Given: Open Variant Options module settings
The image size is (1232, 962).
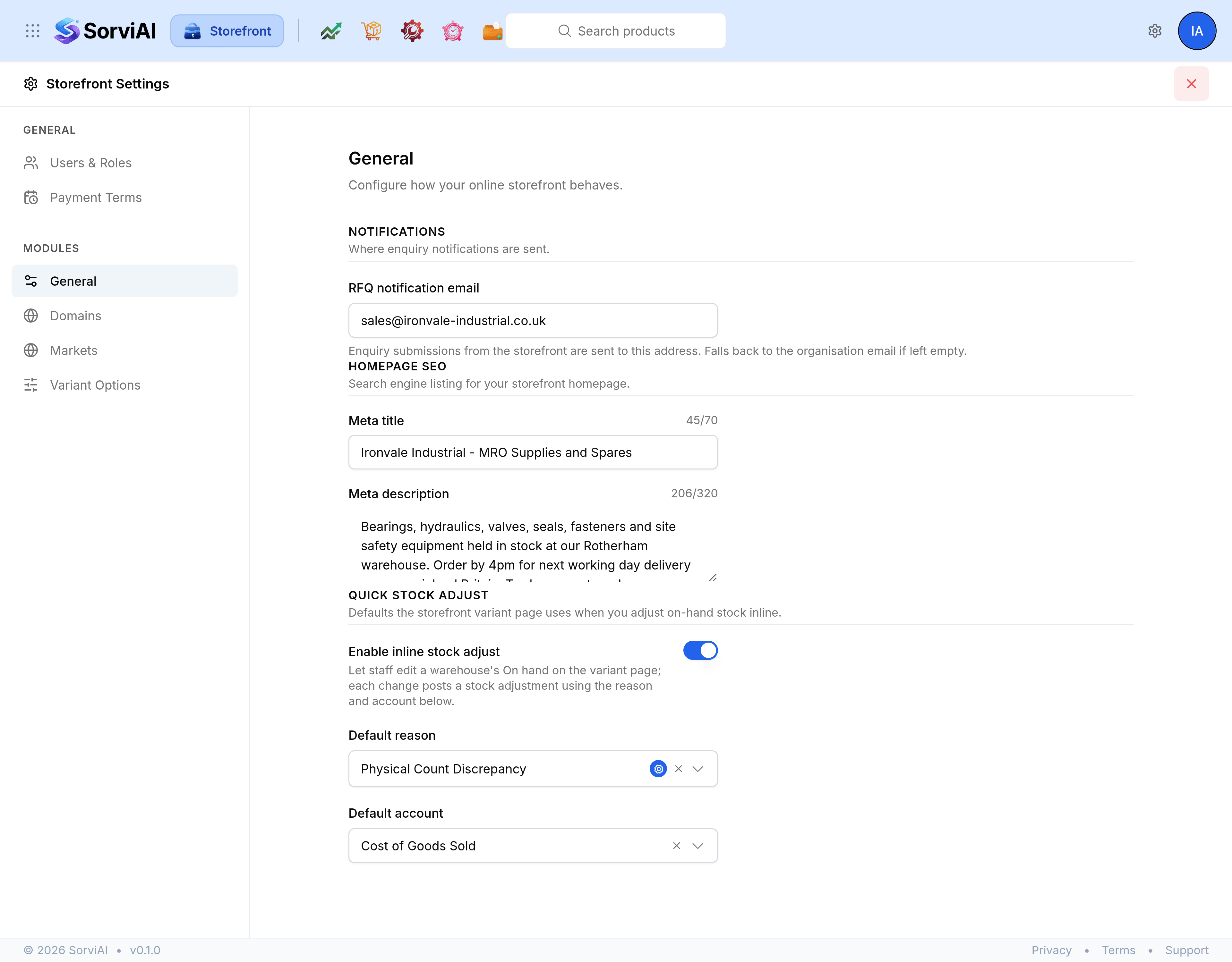Looking at the screenshot, I should [125, 385].
